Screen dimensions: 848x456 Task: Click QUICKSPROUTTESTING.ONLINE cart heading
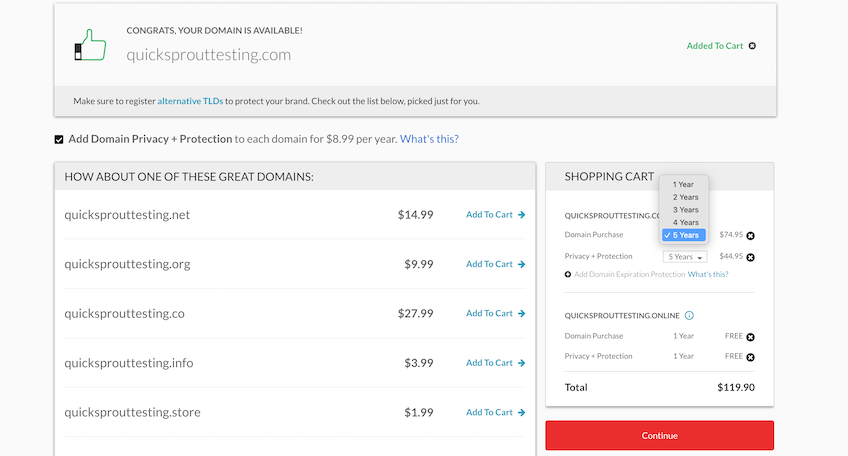pyautogui.click(x=622, y=315)
